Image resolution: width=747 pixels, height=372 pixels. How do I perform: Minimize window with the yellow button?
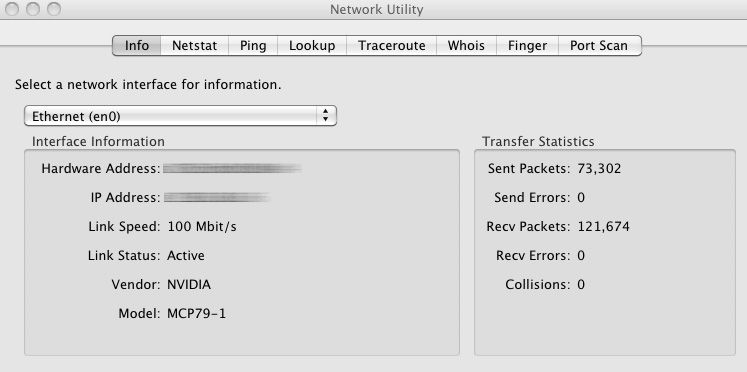[x=33, y=9]
